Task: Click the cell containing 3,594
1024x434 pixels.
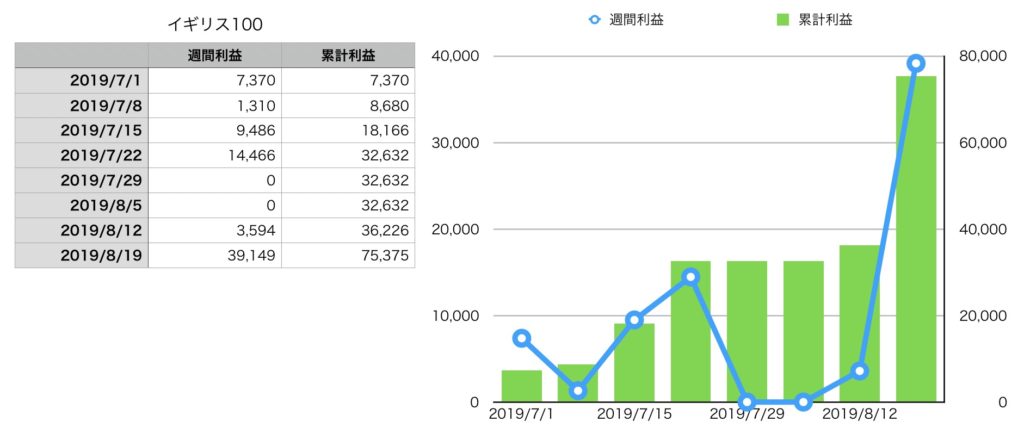Action: pos(215,230)
